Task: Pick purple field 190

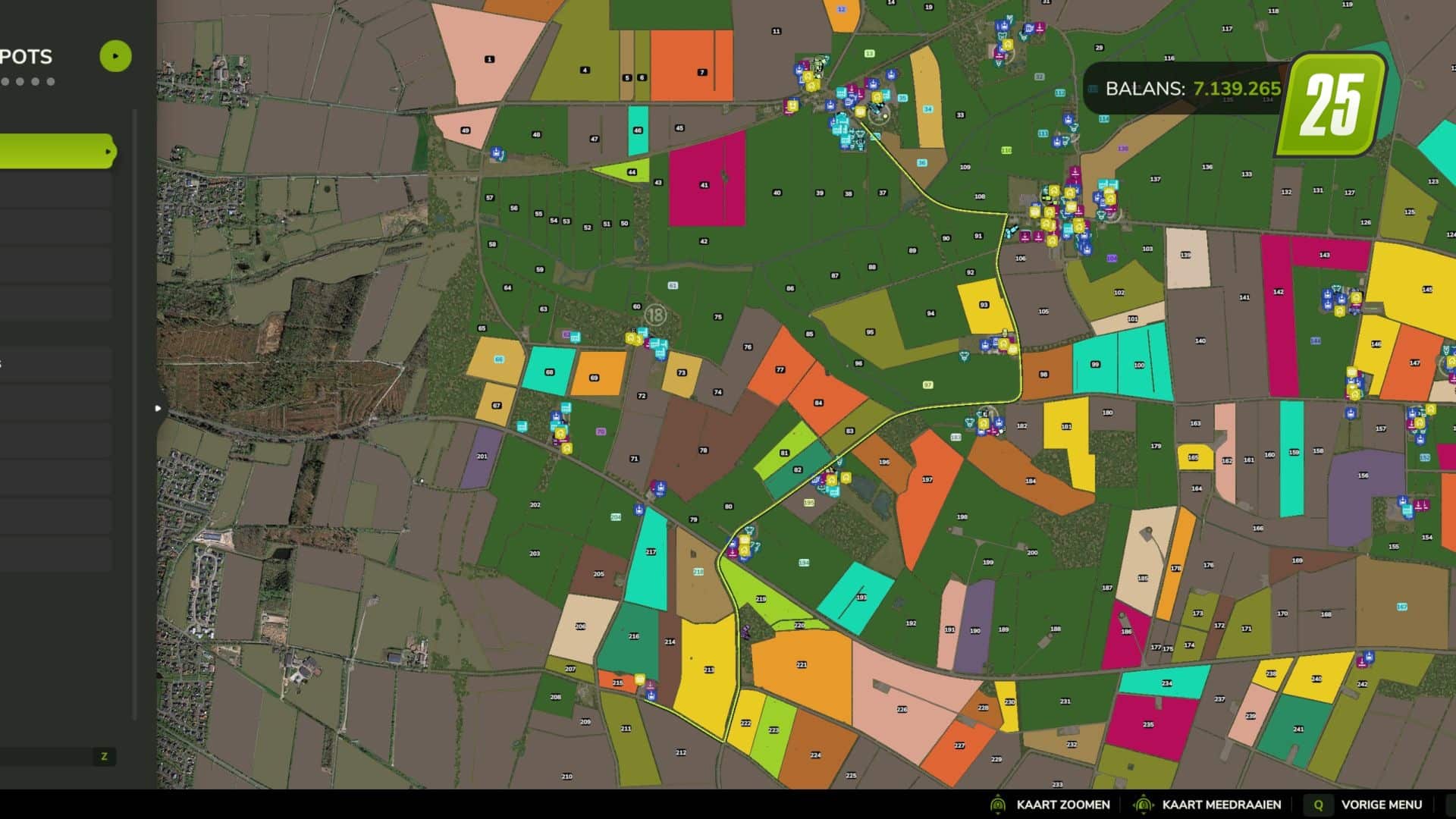Action: tap(974, 626)
